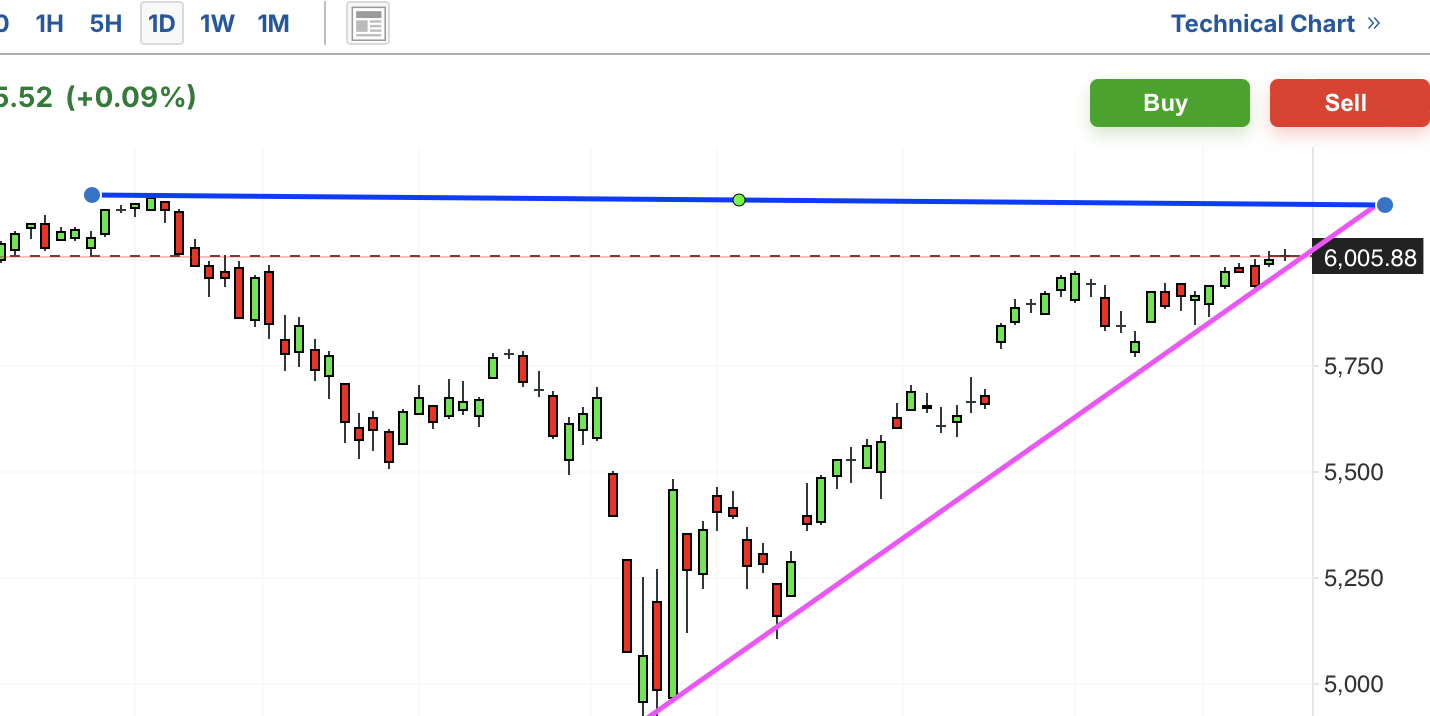Switch chart to 1W interval
This screenshot has width=1430, height=716.
[x=217, y=24]
